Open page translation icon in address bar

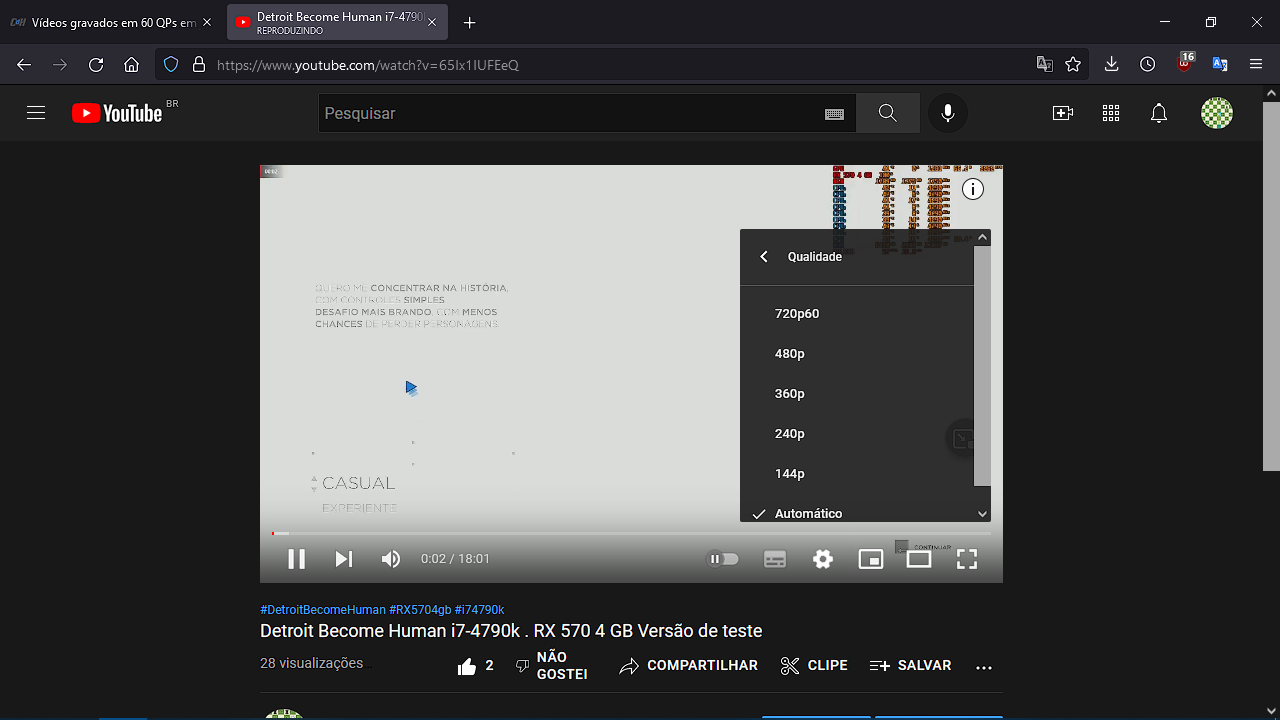[1045, 65]
